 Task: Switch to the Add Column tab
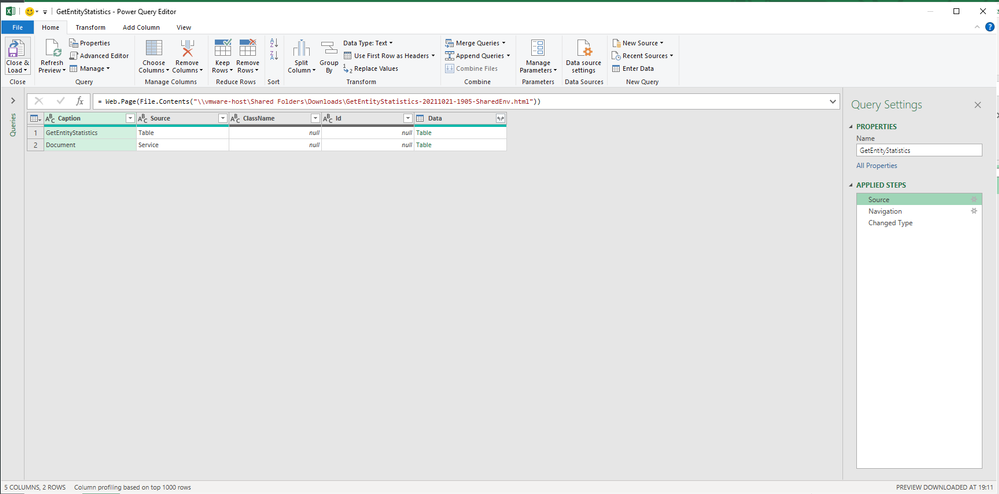click(141, 27)
